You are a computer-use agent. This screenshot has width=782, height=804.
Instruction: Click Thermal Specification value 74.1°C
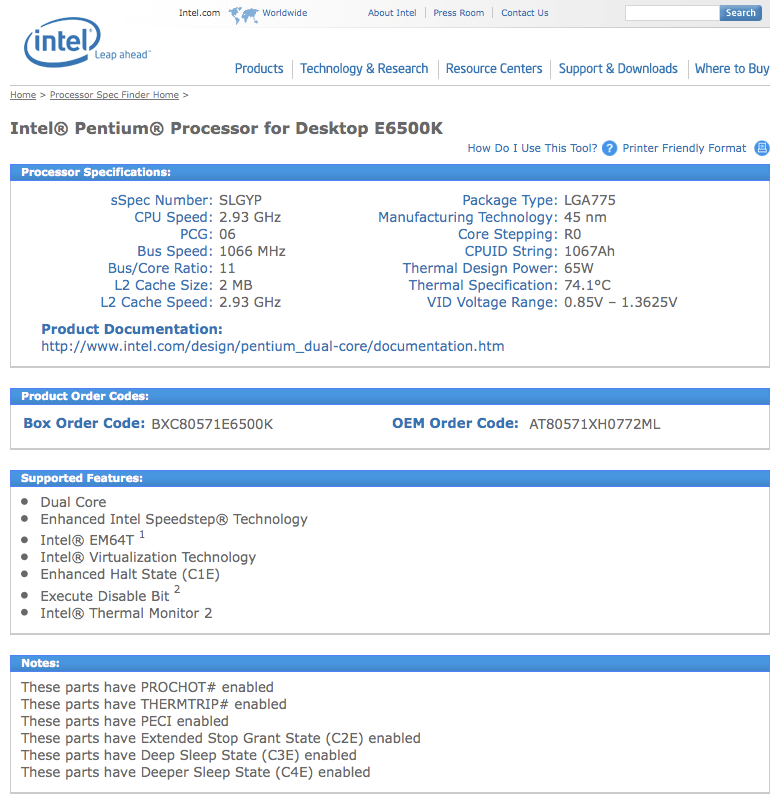click(x=588, y=285)
